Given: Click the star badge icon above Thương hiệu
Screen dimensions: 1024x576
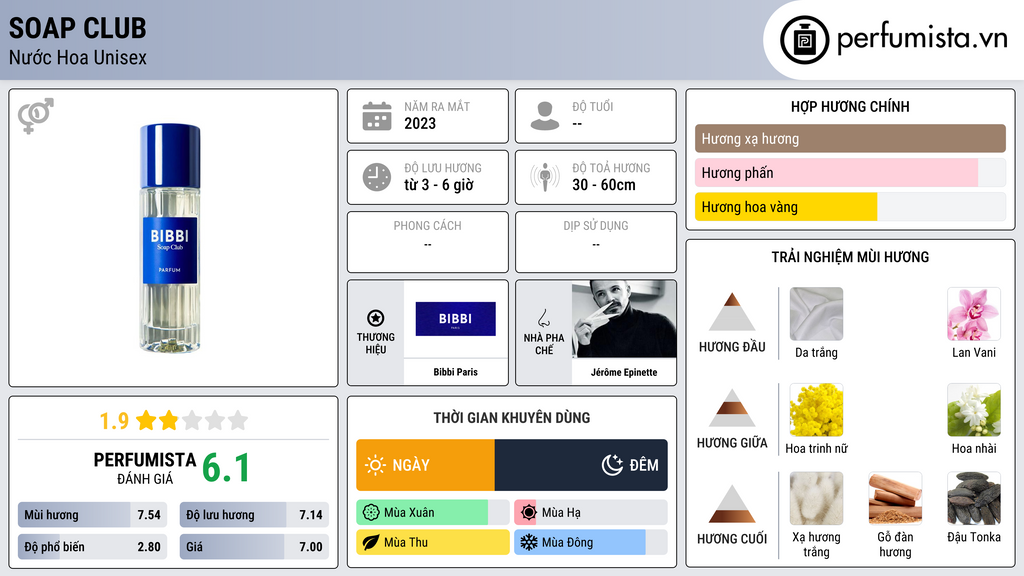Looking at the screenshot, I should [376, 318].
